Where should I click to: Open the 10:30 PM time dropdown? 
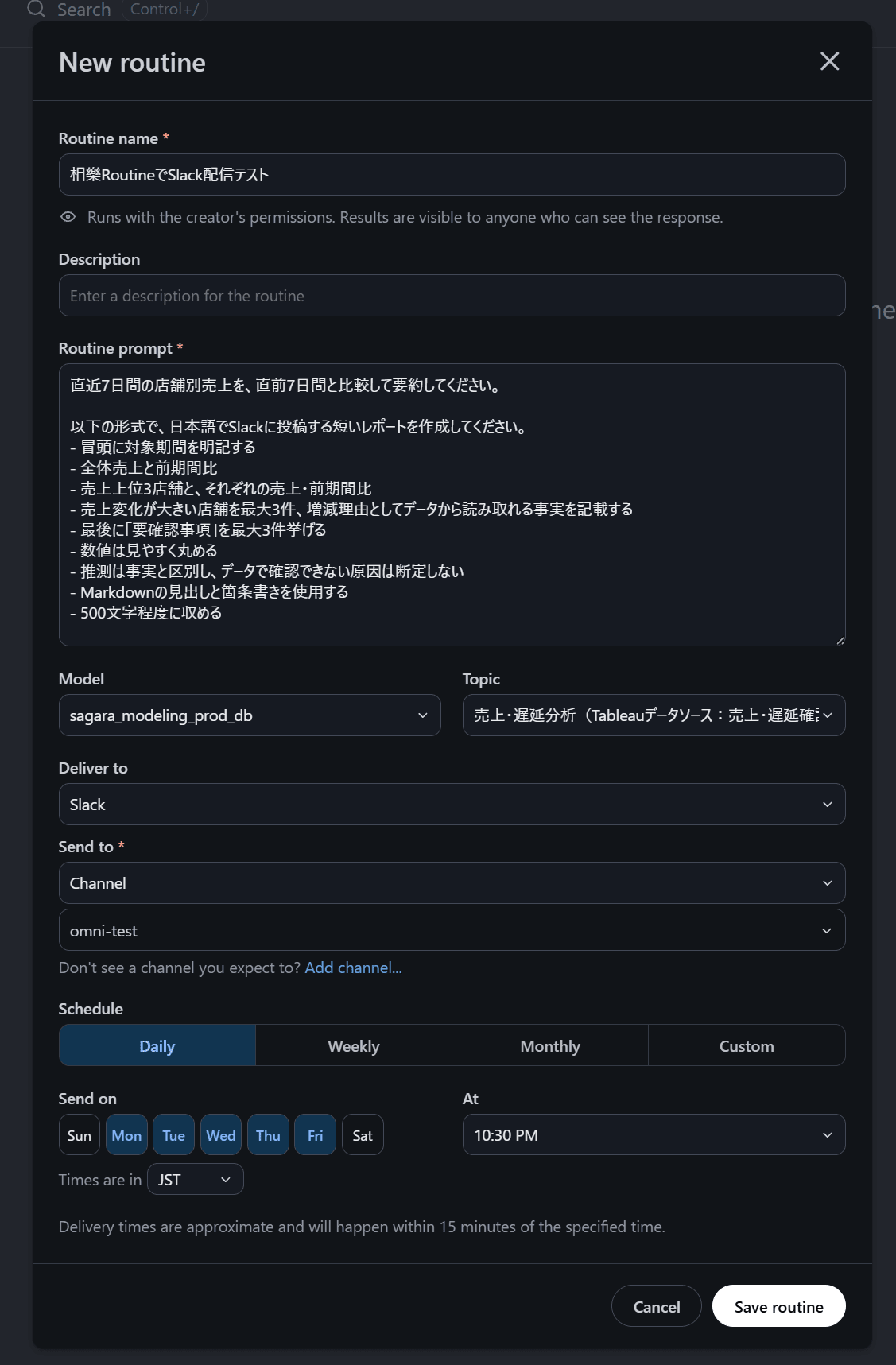tap(654, 1135)
